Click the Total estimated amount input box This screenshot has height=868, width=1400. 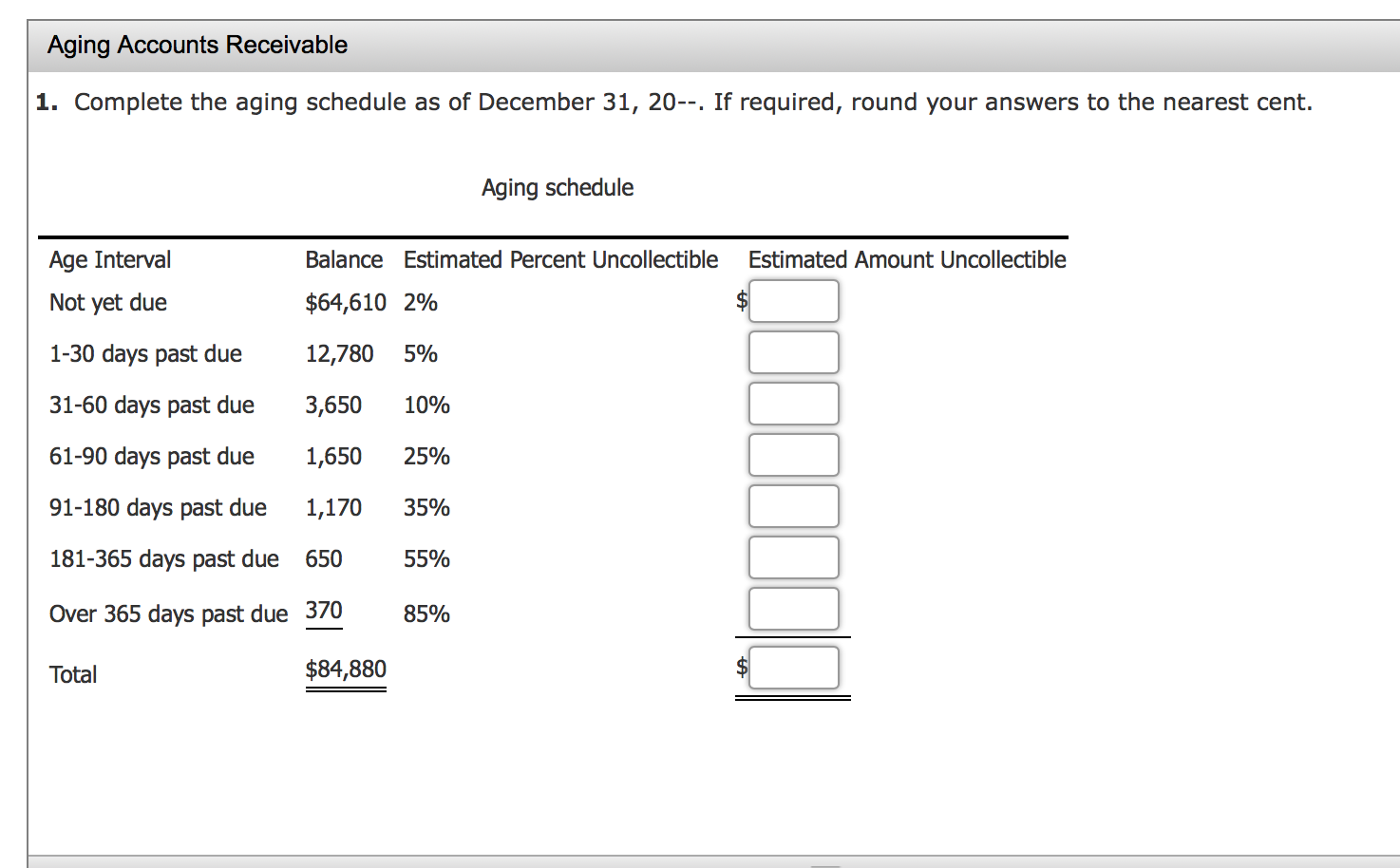[793, 667]
